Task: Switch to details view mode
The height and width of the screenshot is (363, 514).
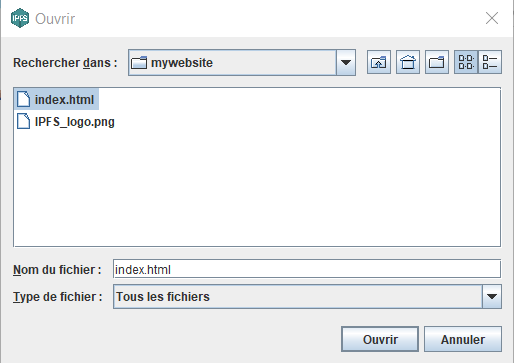Action: (x=490, y=62)
